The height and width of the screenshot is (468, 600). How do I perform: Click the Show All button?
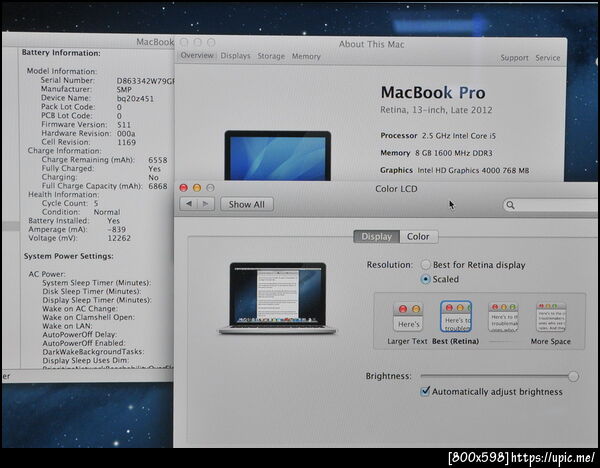point(247,204)
